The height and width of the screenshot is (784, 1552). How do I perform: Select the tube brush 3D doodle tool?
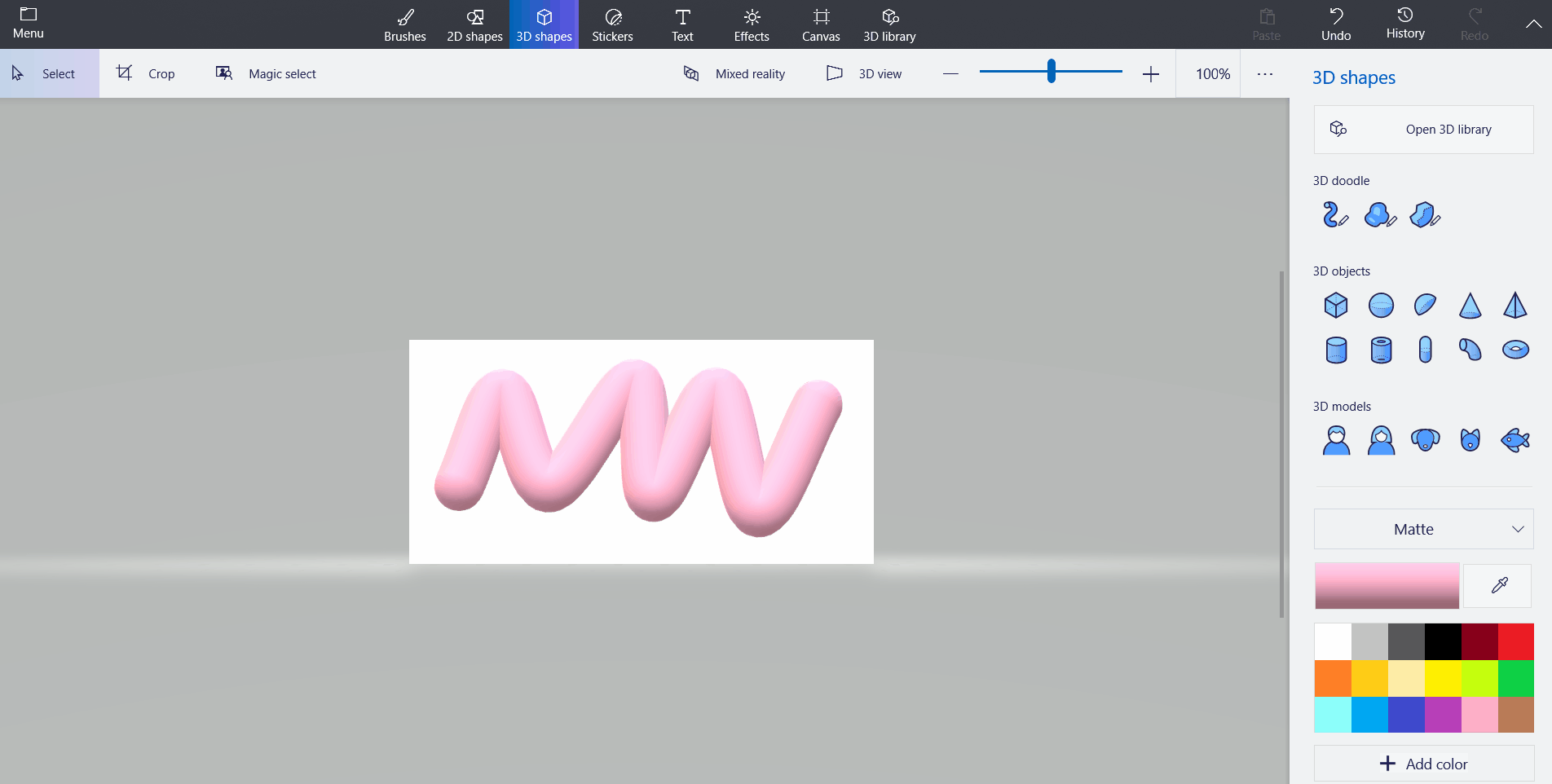coord(1335,215)
